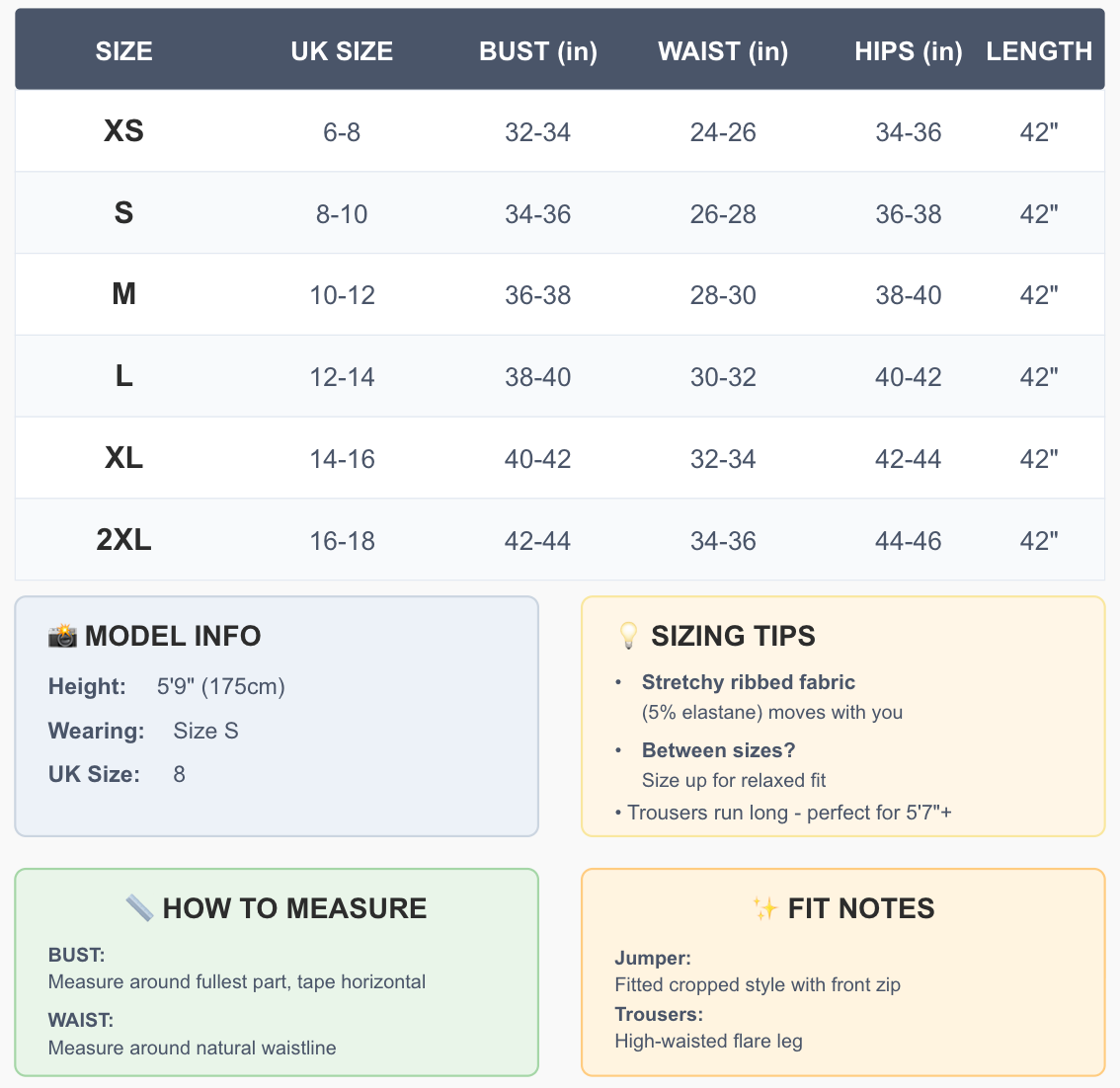1120x1088 pixels.
Task: Click the lightbulb icon beside SIZING TIPS
Action: (628, 636)
